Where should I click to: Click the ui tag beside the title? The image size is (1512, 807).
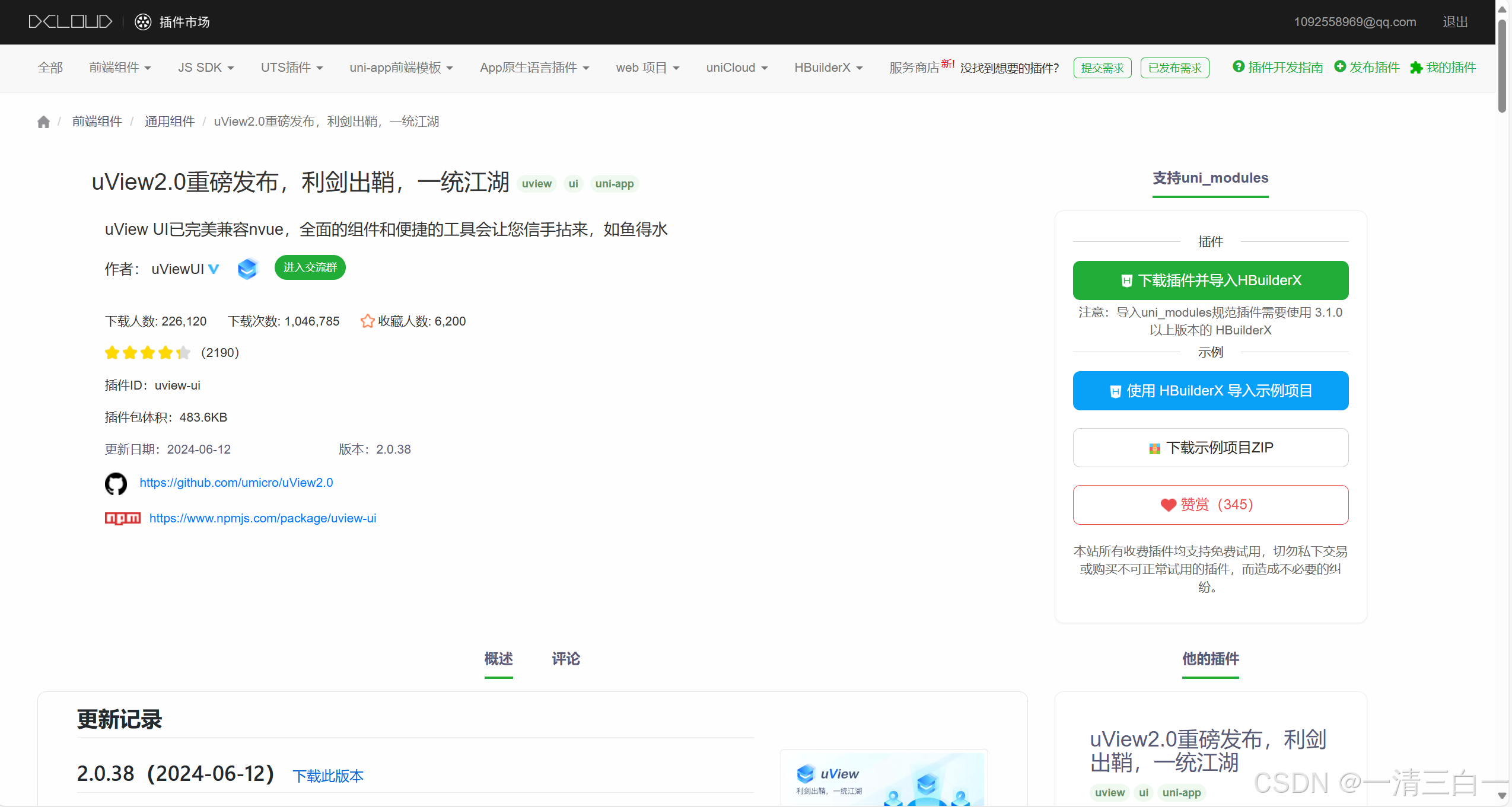573,184
